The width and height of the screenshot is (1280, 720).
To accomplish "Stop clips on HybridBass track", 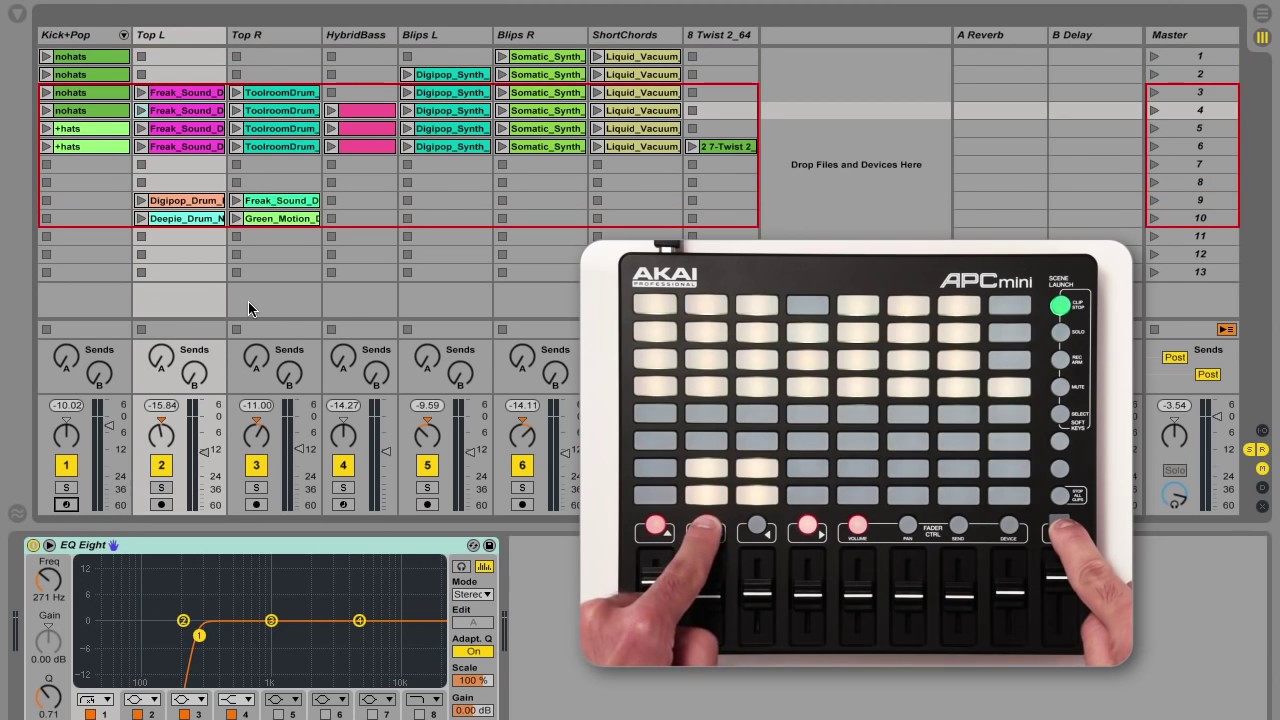I will click(331, 329).
